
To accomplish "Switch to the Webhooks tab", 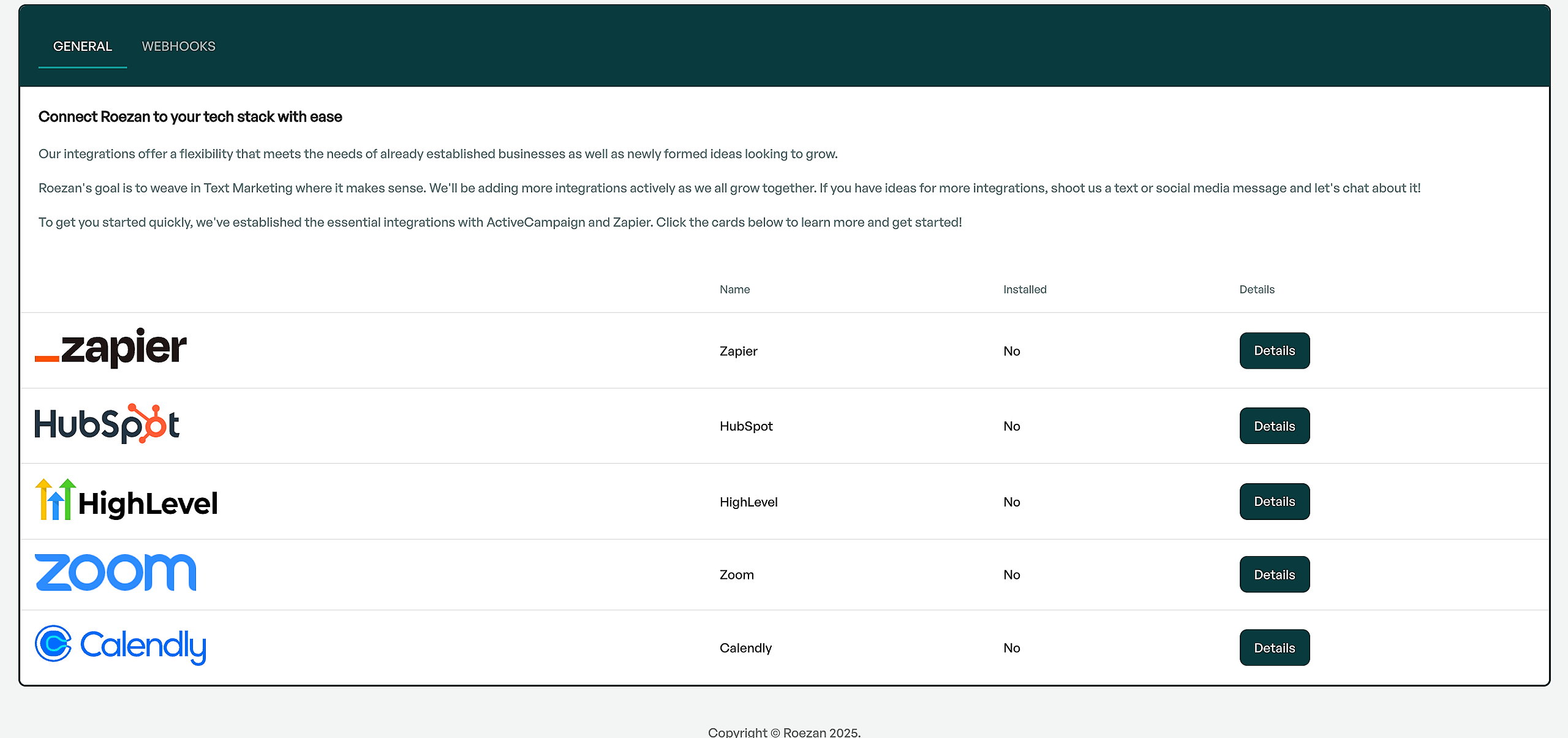I will (178, 47).
